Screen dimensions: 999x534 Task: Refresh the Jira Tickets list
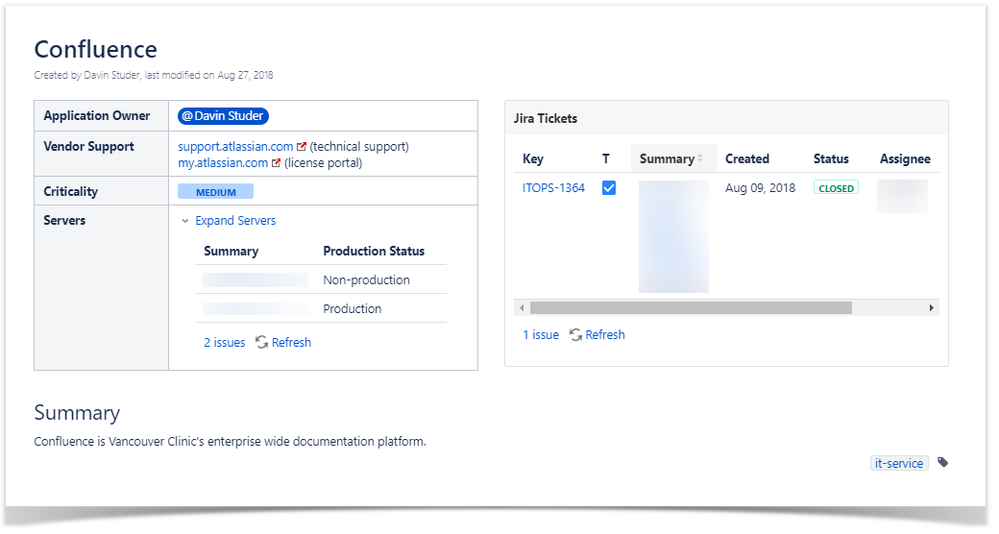[x=605, y=335]
